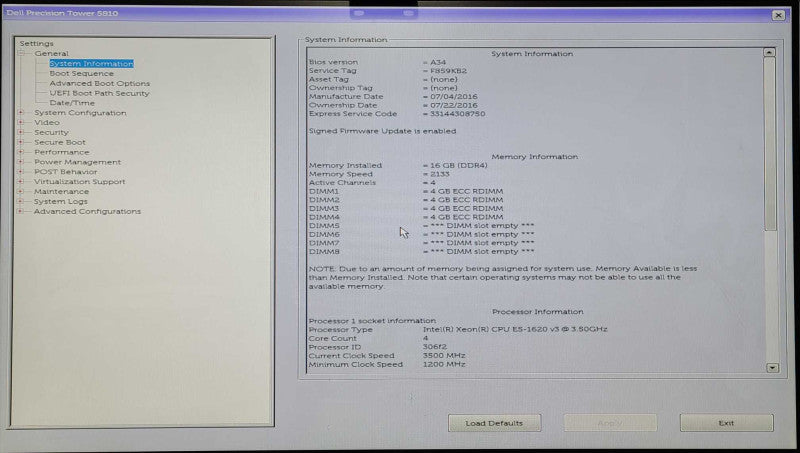This screenshot has width=800, height=453.
Task: Collapse the General tree node
Action: pyautogui.click(x=21, y=53)
